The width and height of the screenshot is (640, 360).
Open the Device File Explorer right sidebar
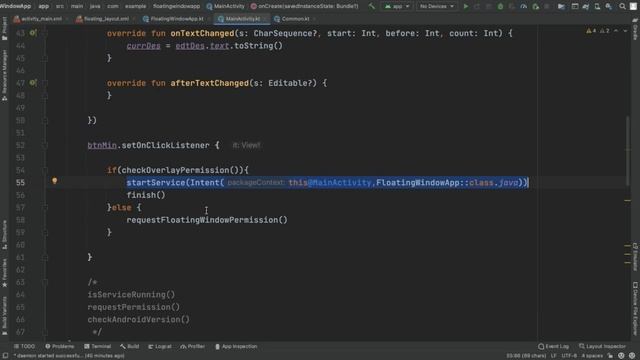tap(635, 308)
